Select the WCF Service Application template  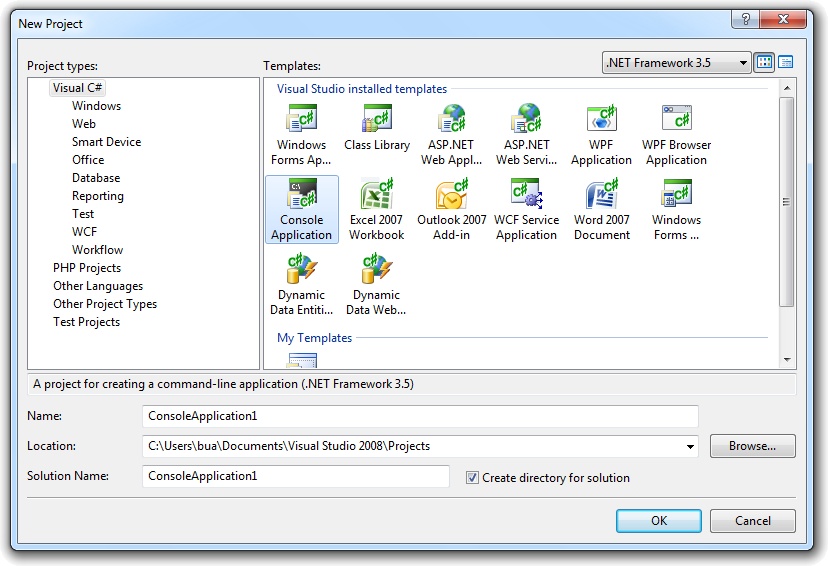coord(526,210)
